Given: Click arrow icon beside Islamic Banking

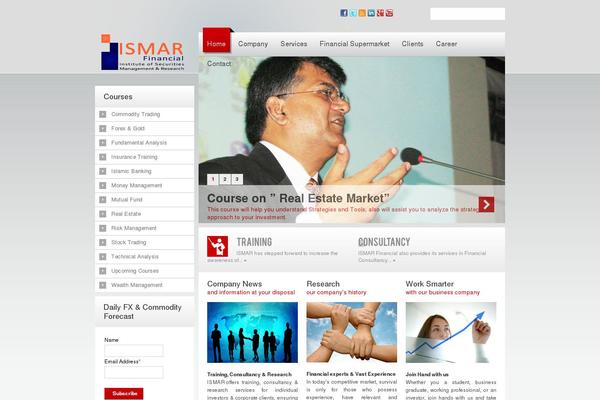Looking at the screenshot, I should click(x=103, y=171).
